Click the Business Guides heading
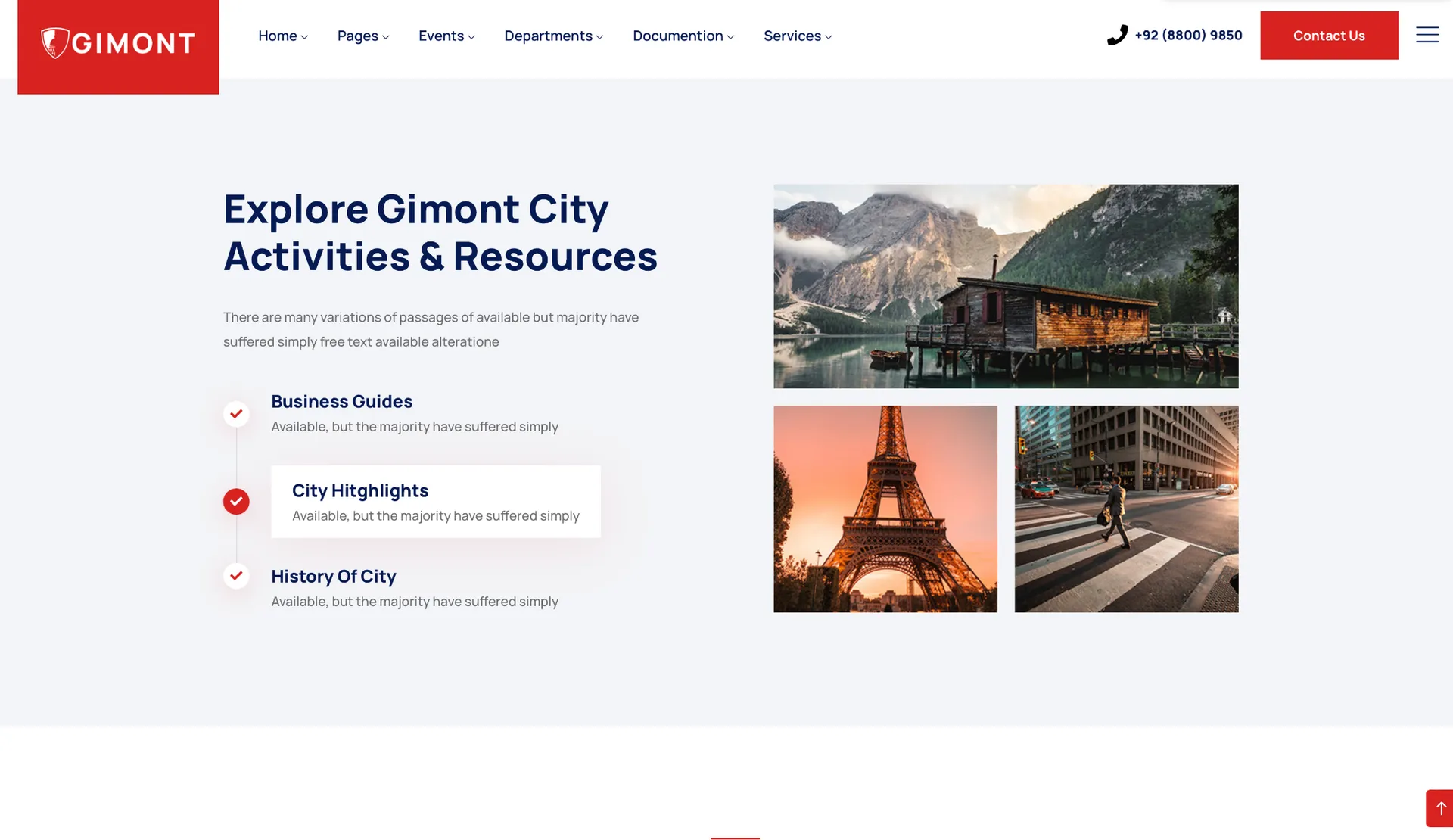The image size is (1453, 840). [341, 402]
